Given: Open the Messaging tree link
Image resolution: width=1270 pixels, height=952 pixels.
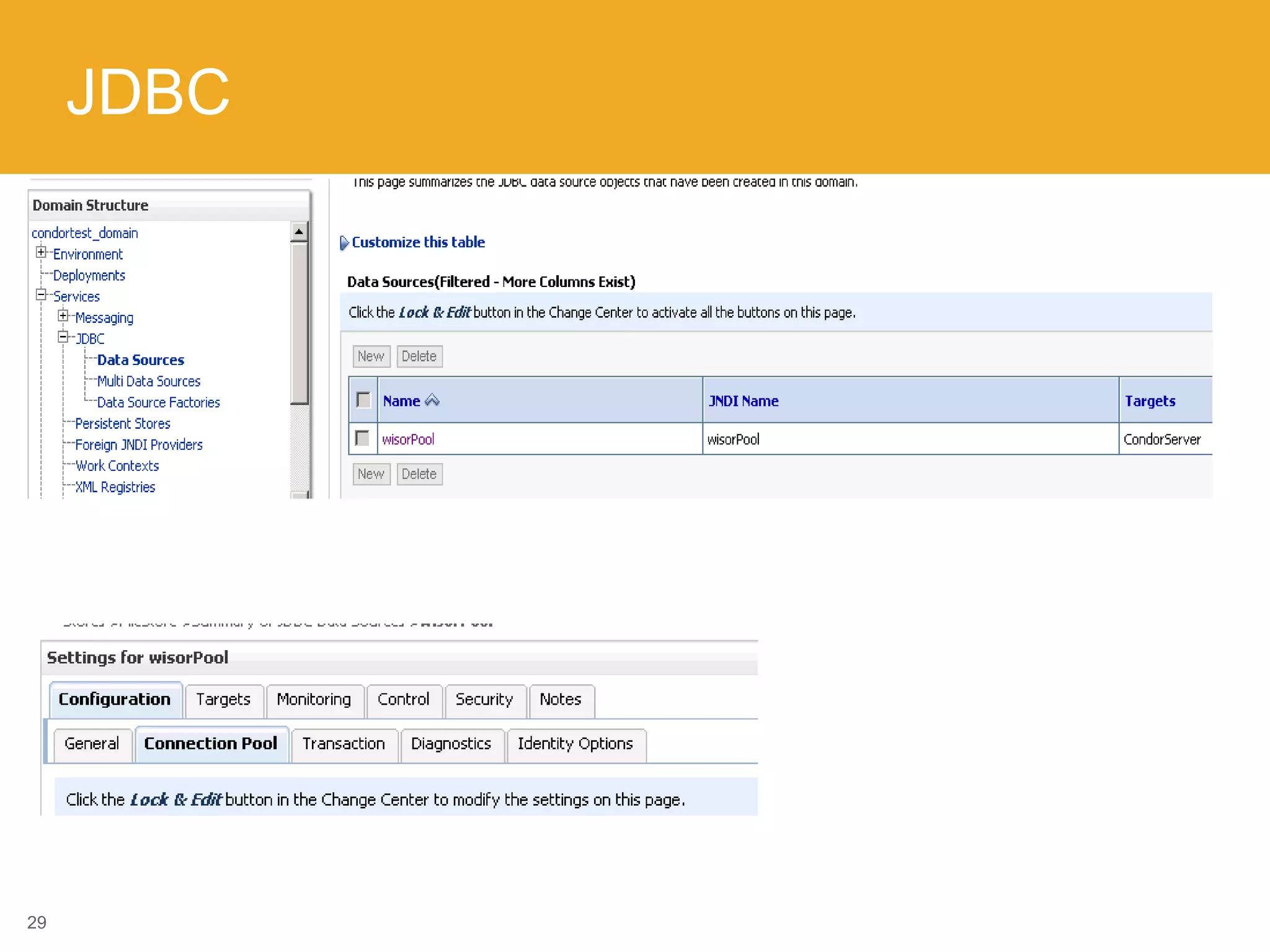Looking at the screenshot, I should tap(104, 318).
